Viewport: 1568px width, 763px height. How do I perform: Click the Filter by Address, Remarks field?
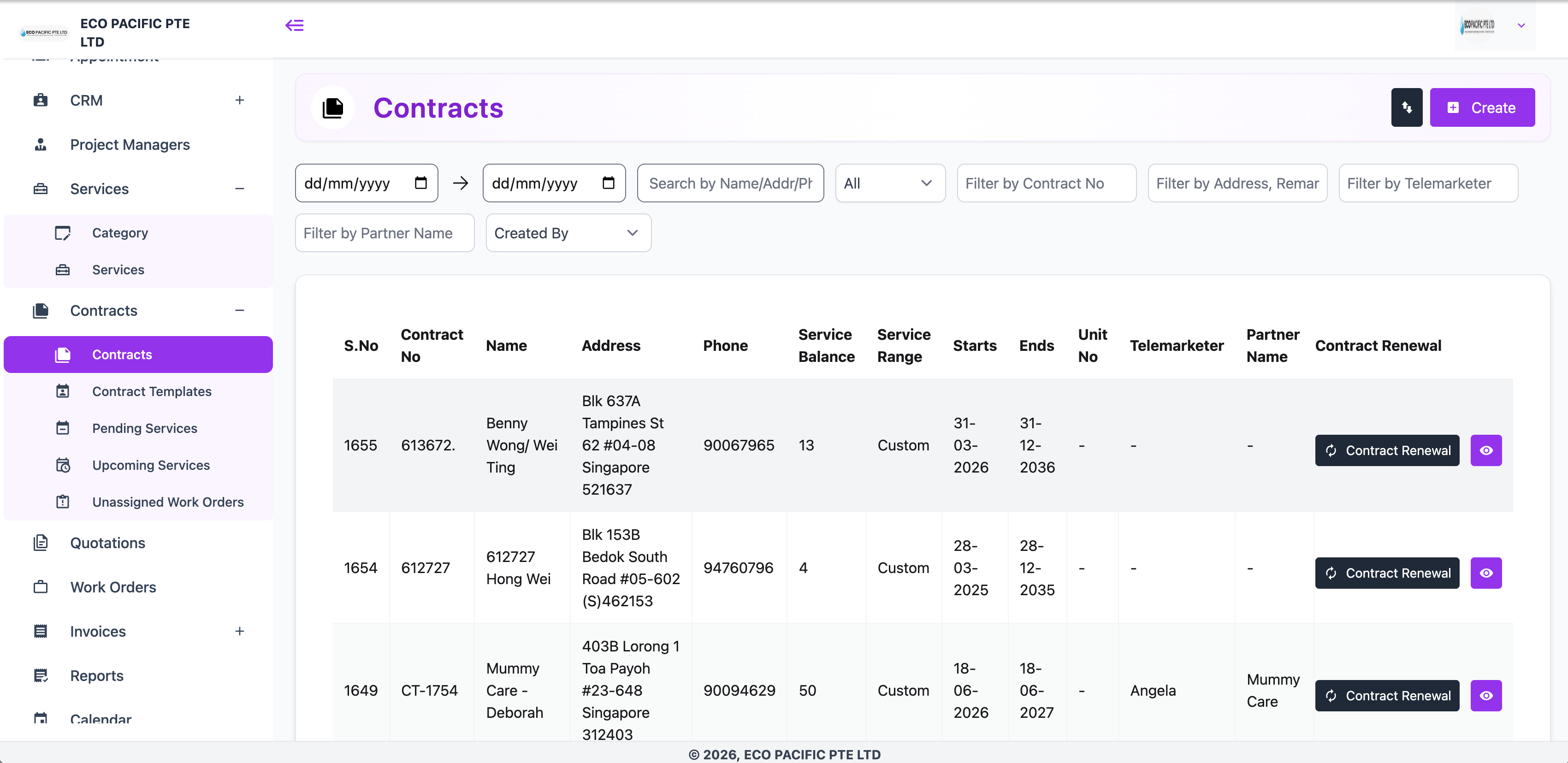(1237, 183)
